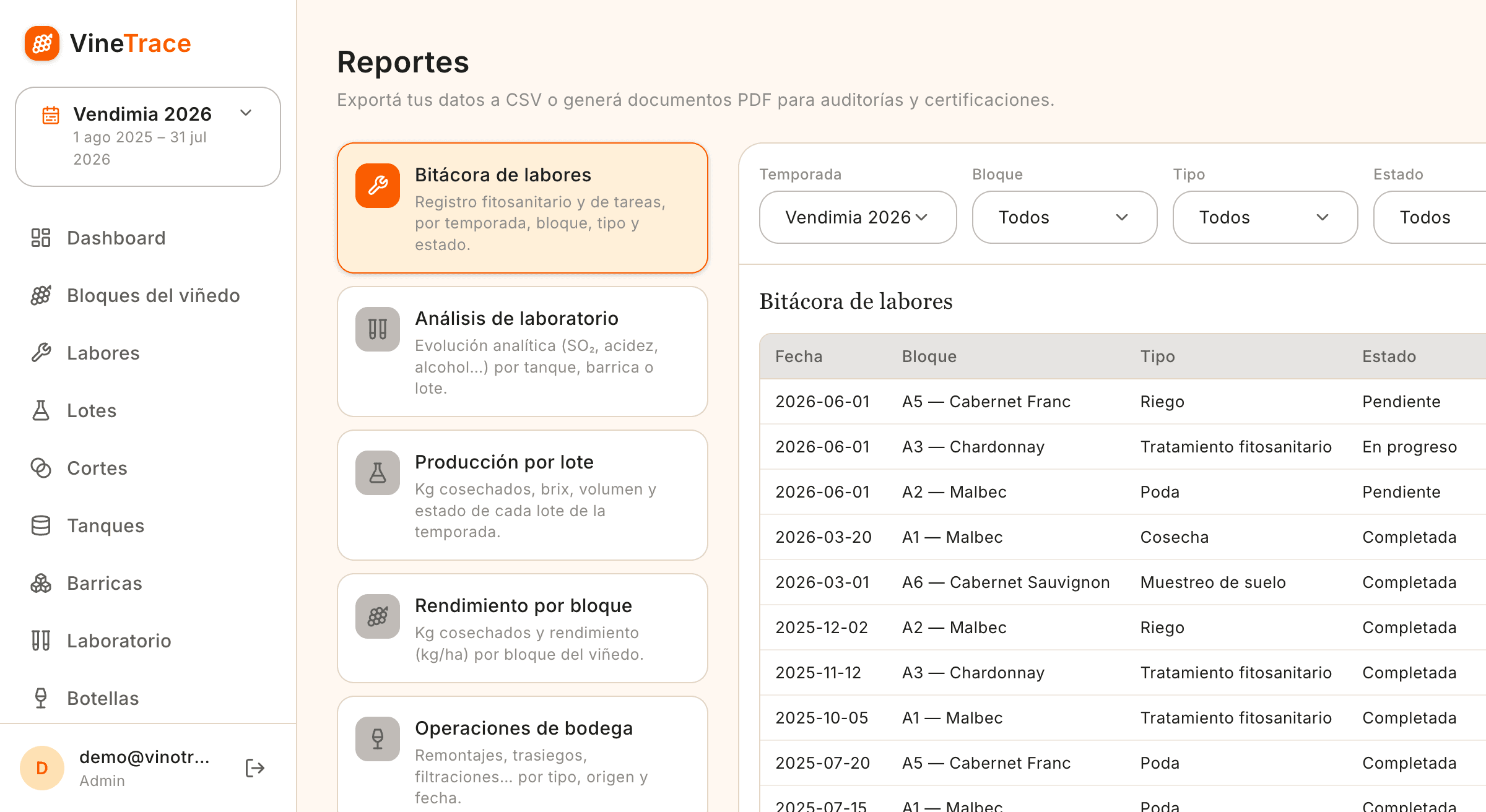Screen dimensions: 1486x812
Task: Click the wine glass icon on Operaciones card
Action: tap(378, 739)
